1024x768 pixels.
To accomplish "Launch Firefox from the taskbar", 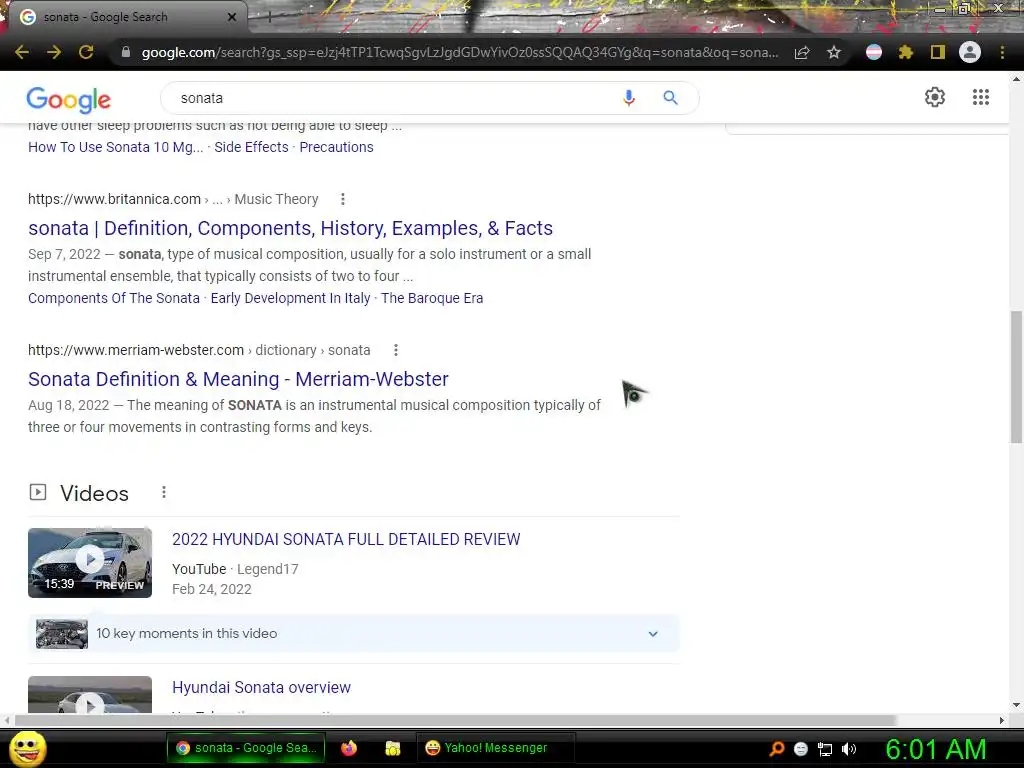I will click(x=349, y=748).
